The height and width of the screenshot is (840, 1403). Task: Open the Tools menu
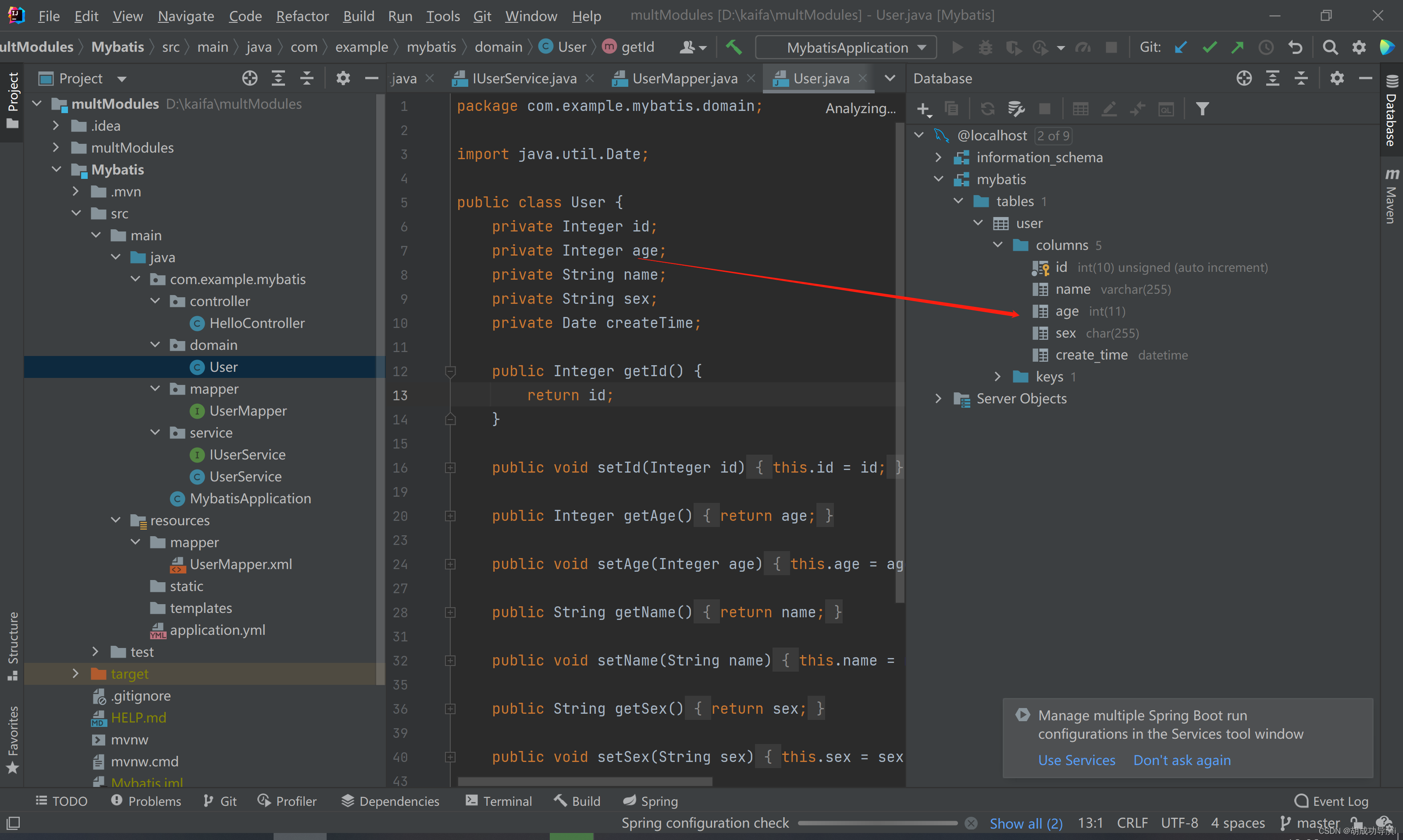(442, 16)
